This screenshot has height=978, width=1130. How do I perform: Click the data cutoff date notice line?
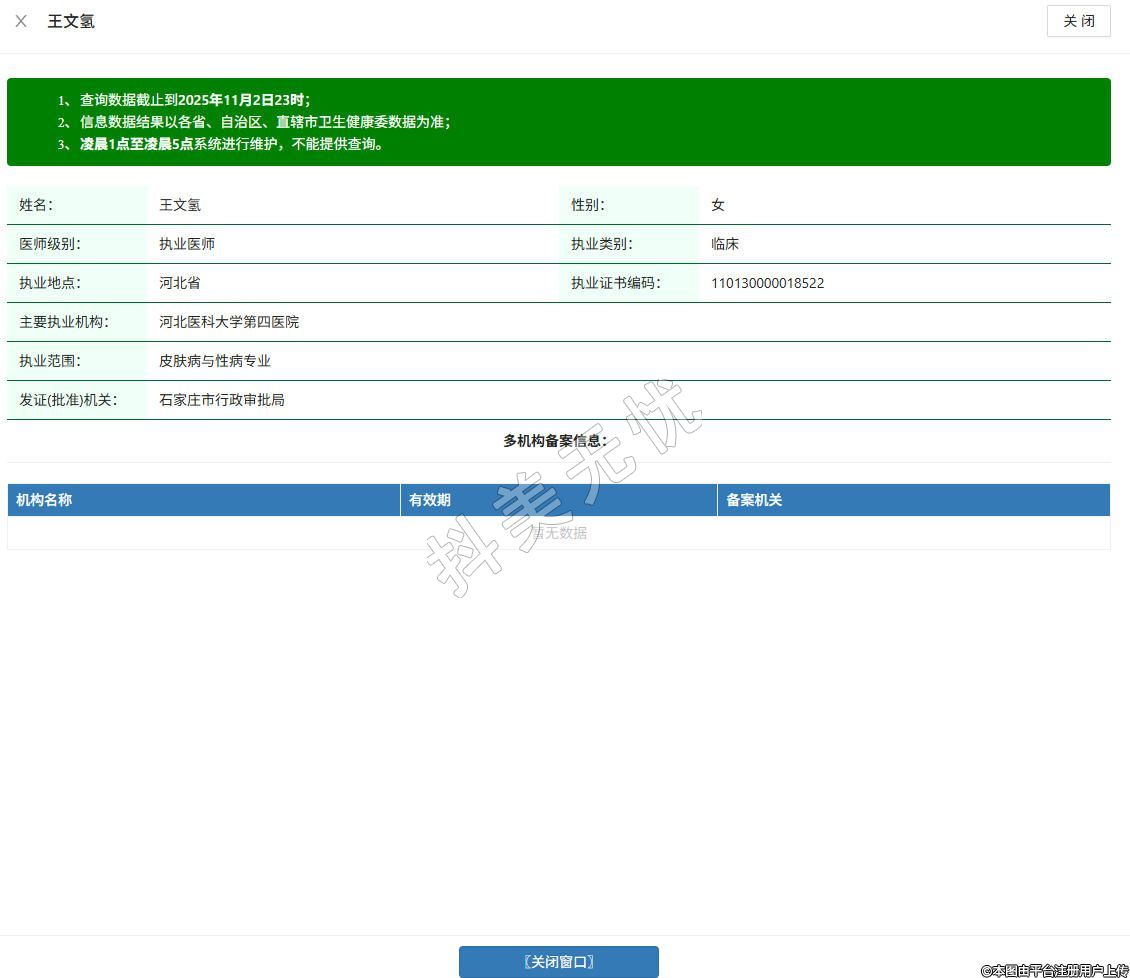pyautogui.click(x=195, y=100)
